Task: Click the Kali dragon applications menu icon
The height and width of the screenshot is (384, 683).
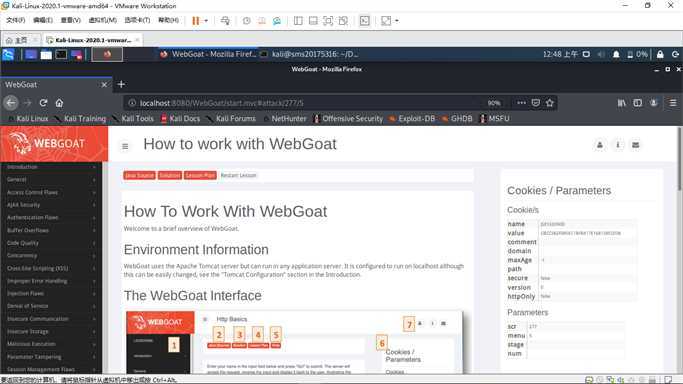Action: pos(8,54)
